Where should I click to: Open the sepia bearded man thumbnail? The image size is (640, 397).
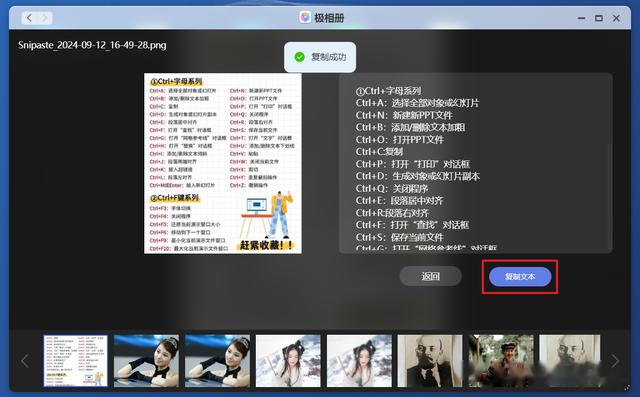(x=430, y=361)
